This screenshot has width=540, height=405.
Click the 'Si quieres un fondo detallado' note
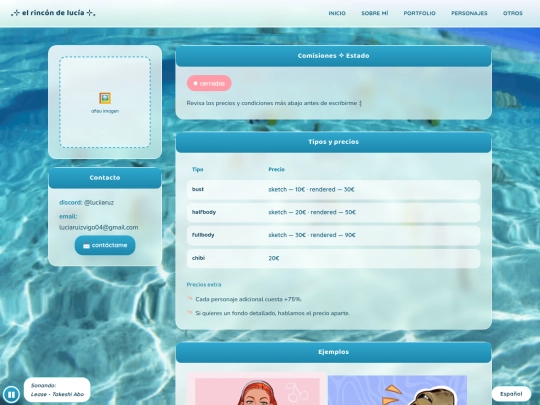click(x=272, y=313)
